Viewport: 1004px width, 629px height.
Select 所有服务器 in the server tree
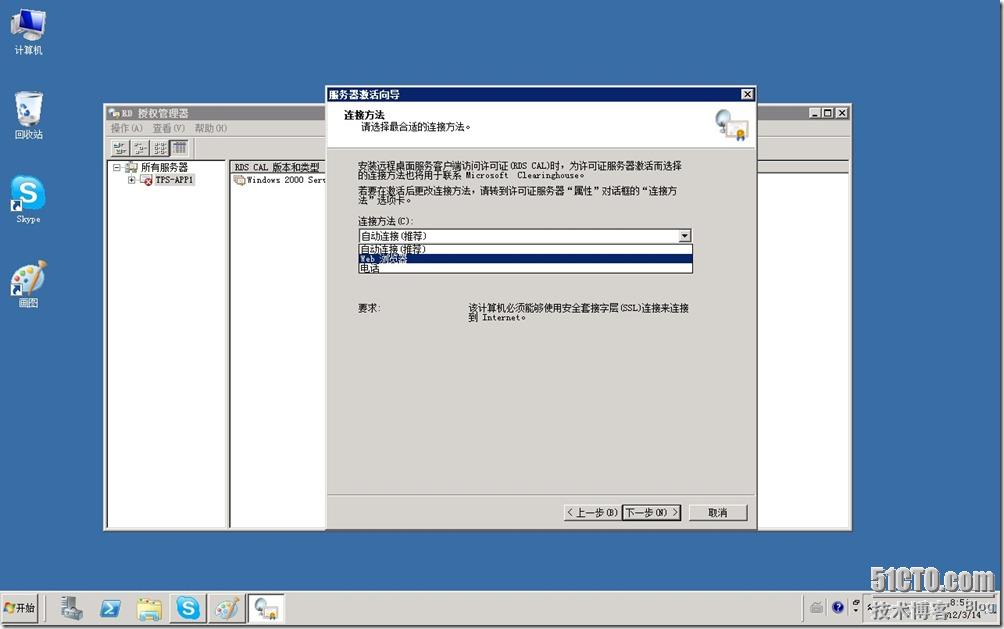coord(165,168)
